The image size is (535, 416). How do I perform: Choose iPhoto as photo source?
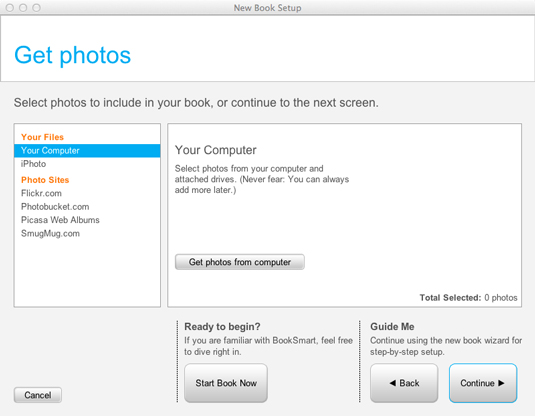tap(33, 164)
